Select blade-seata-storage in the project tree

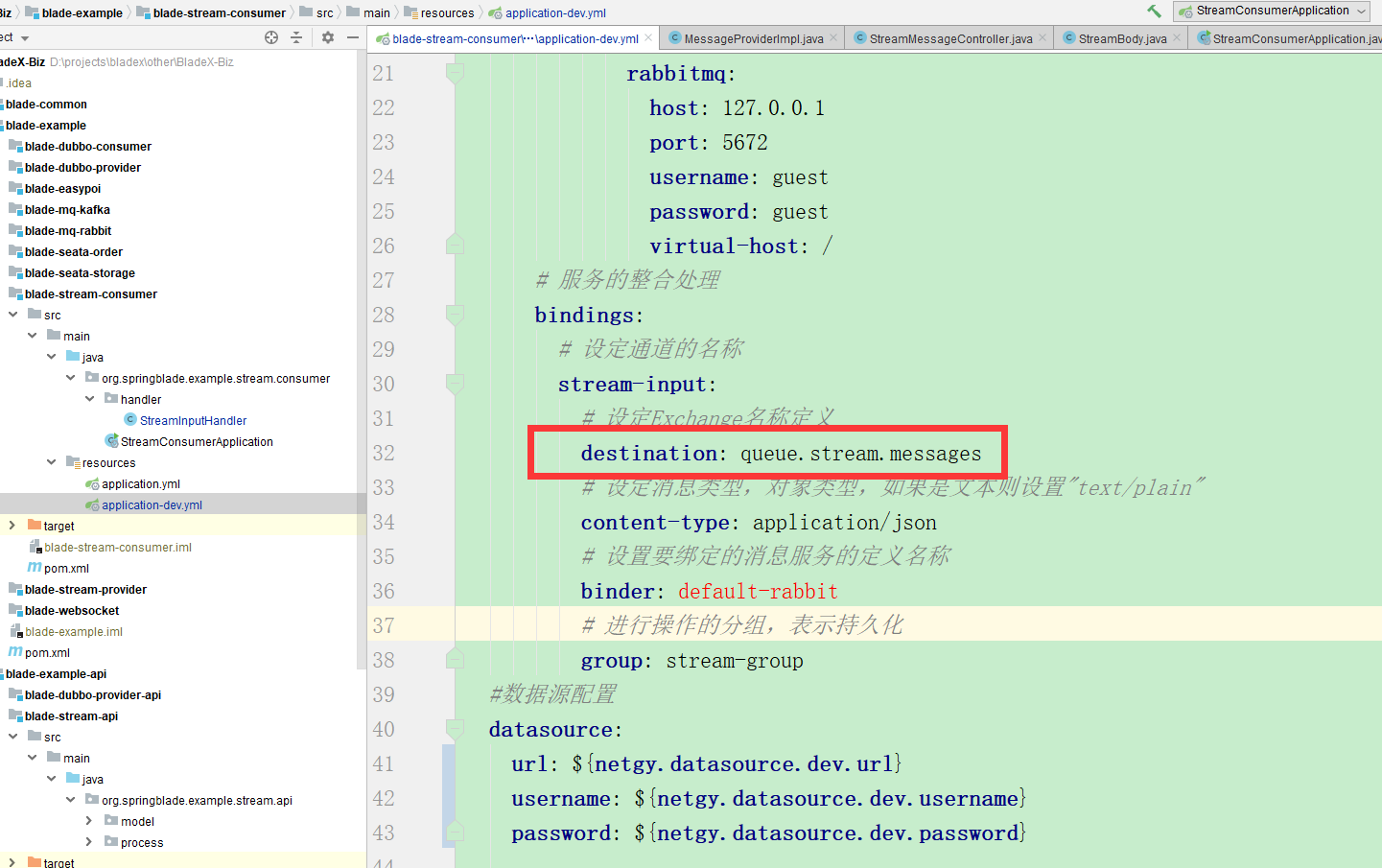[80, 272]
